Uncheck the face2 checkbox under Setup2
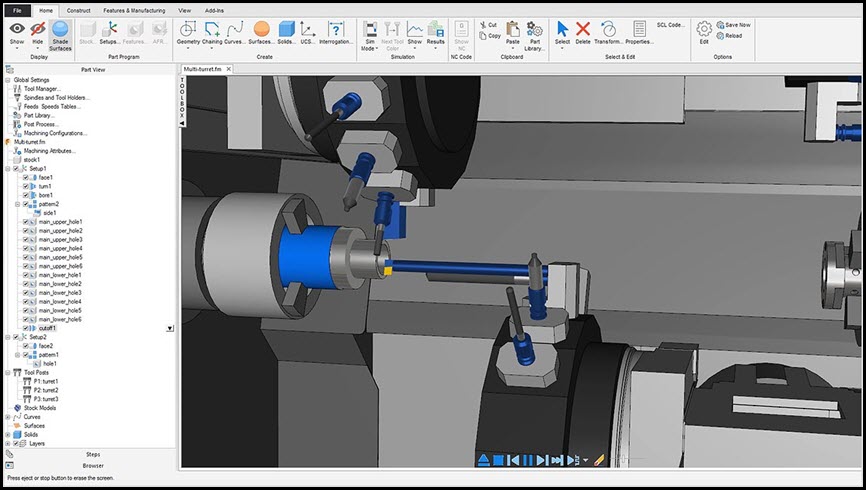866x490 pixels. pyautogui.click(x=25, y=346)
